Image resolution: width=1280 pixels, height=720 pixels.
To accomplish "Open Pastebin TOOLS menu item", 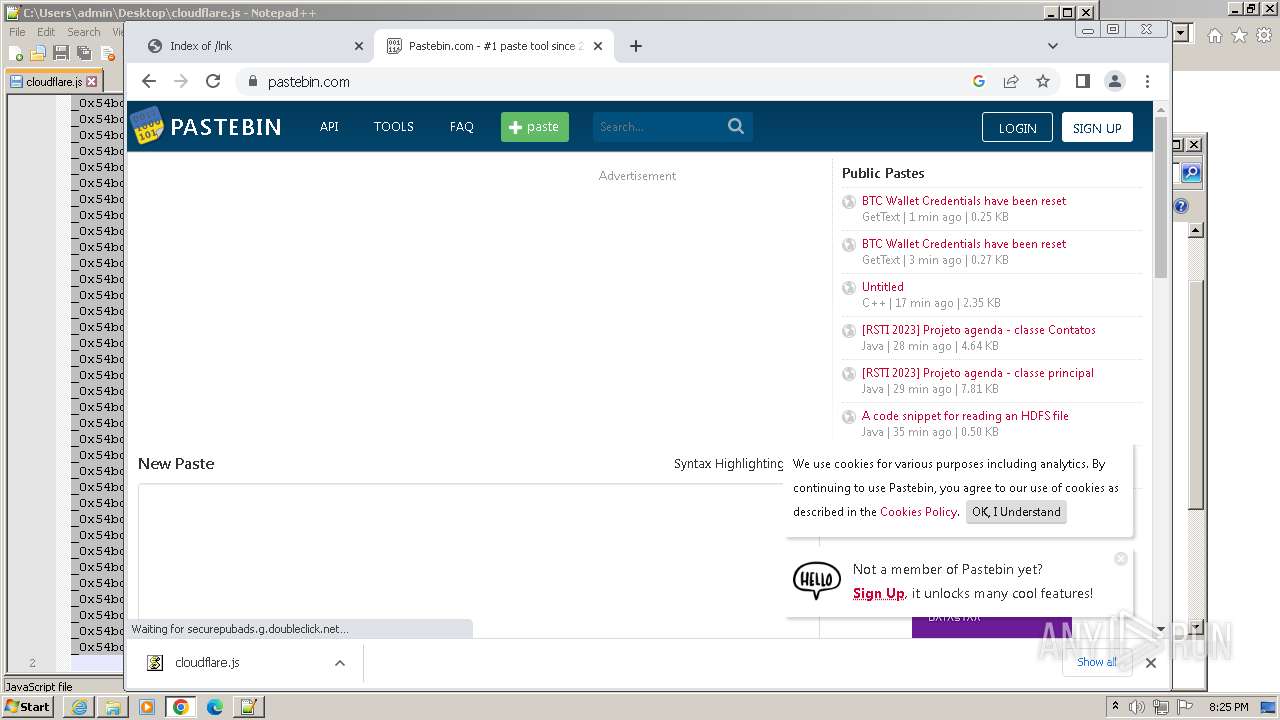I will [x=394, y=127].
